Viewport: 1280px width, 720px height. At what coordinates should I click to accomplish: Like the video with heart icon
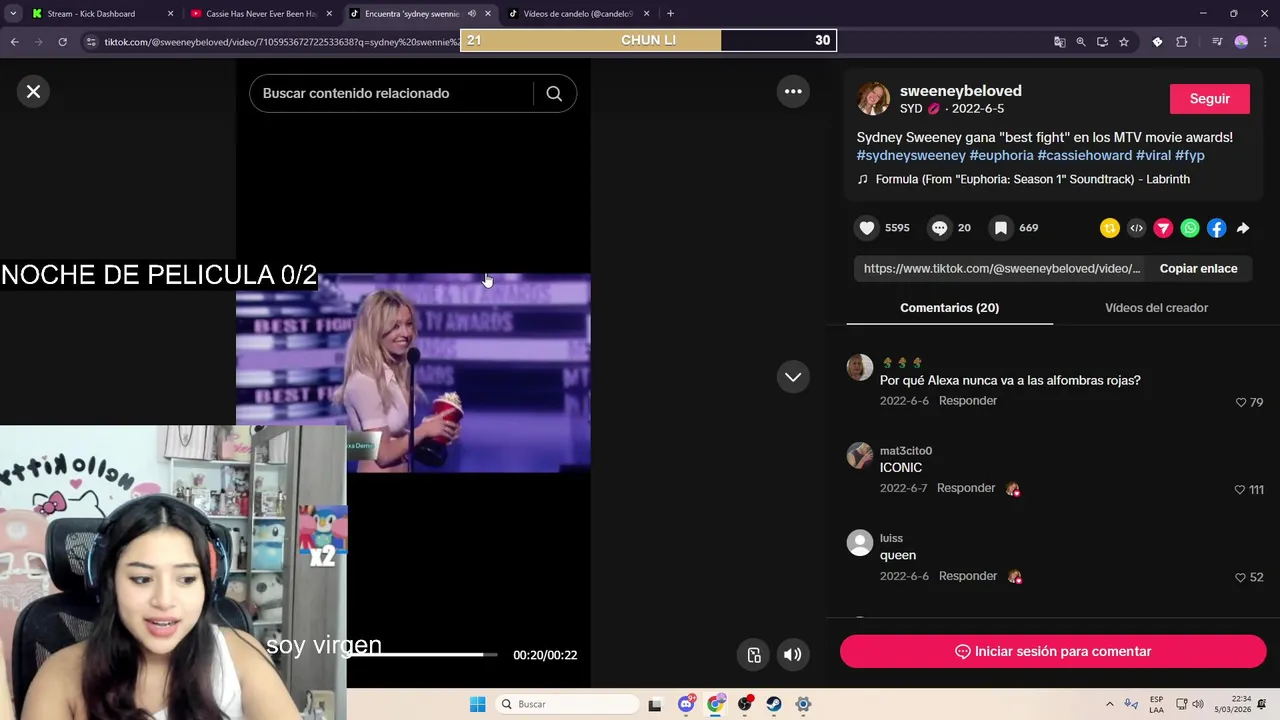point(867,228)
